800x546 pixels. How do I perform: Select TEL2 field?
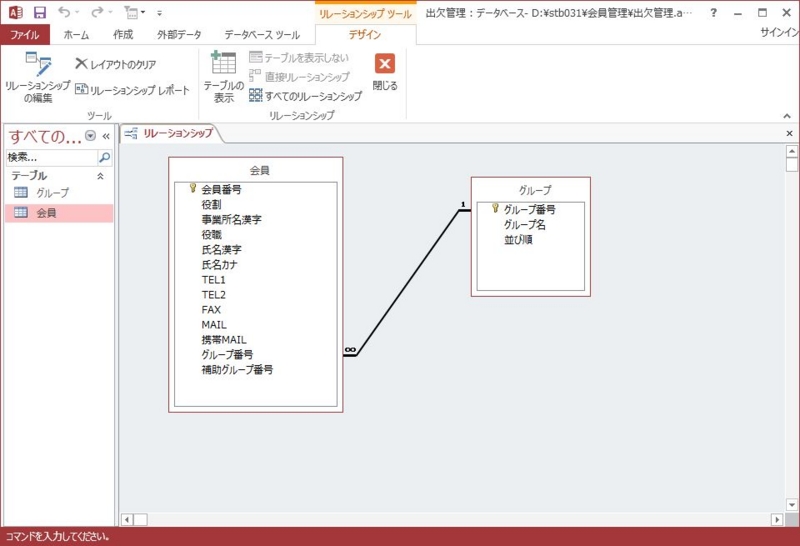click(x=213, y=294)
